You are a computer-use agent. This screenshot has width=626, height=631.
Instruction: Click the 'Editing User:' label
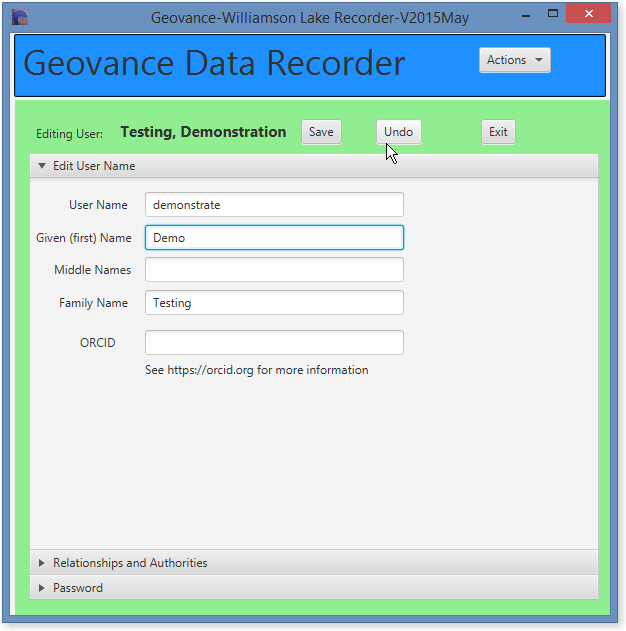[69, 134]
